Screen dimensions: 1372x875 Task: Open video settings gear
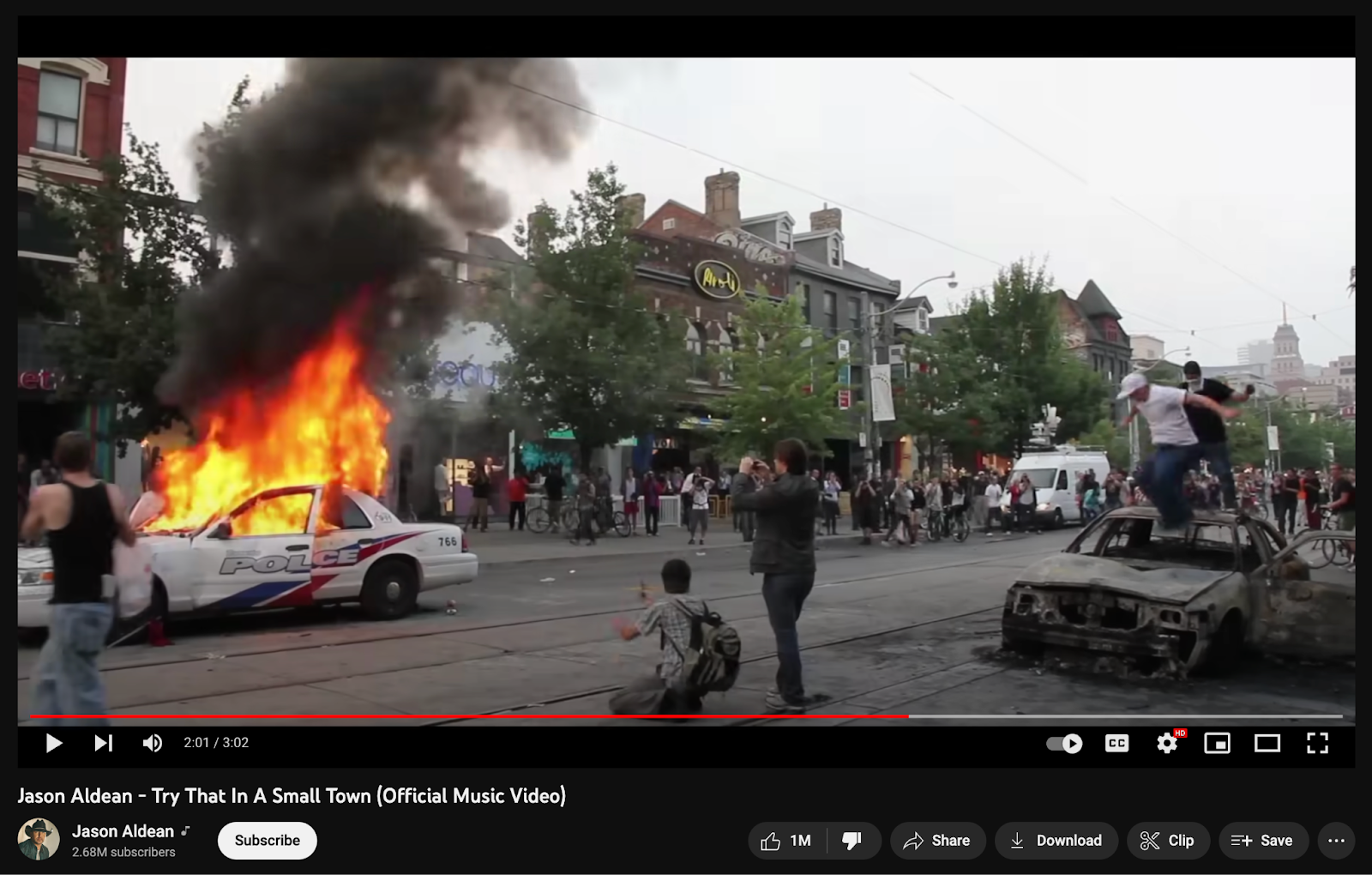click(1167, 743)
